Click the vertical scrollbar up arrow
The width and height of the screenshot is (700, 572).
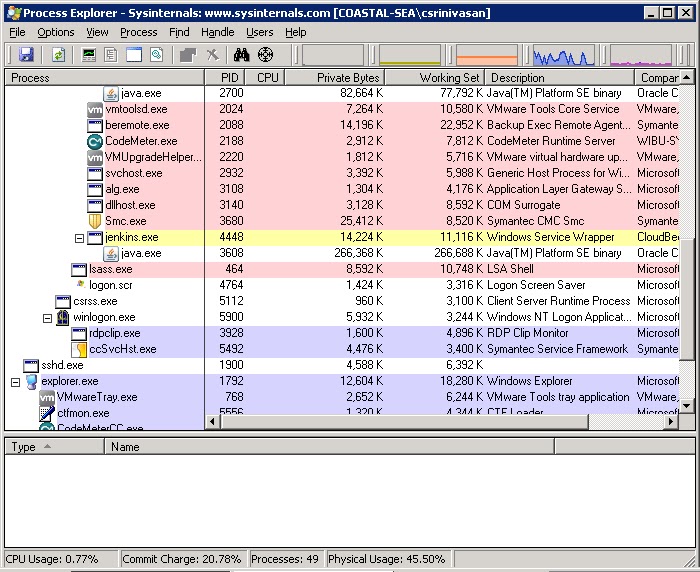point(687,77)
